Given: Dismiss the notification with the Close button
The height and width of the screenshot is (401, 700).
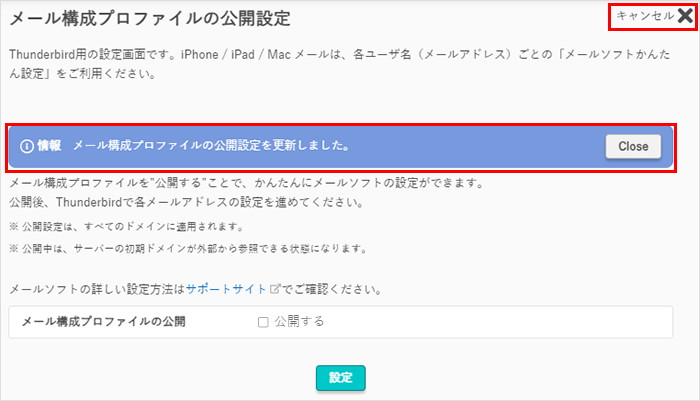Looking at the screenshot, I should click(633, 146).
